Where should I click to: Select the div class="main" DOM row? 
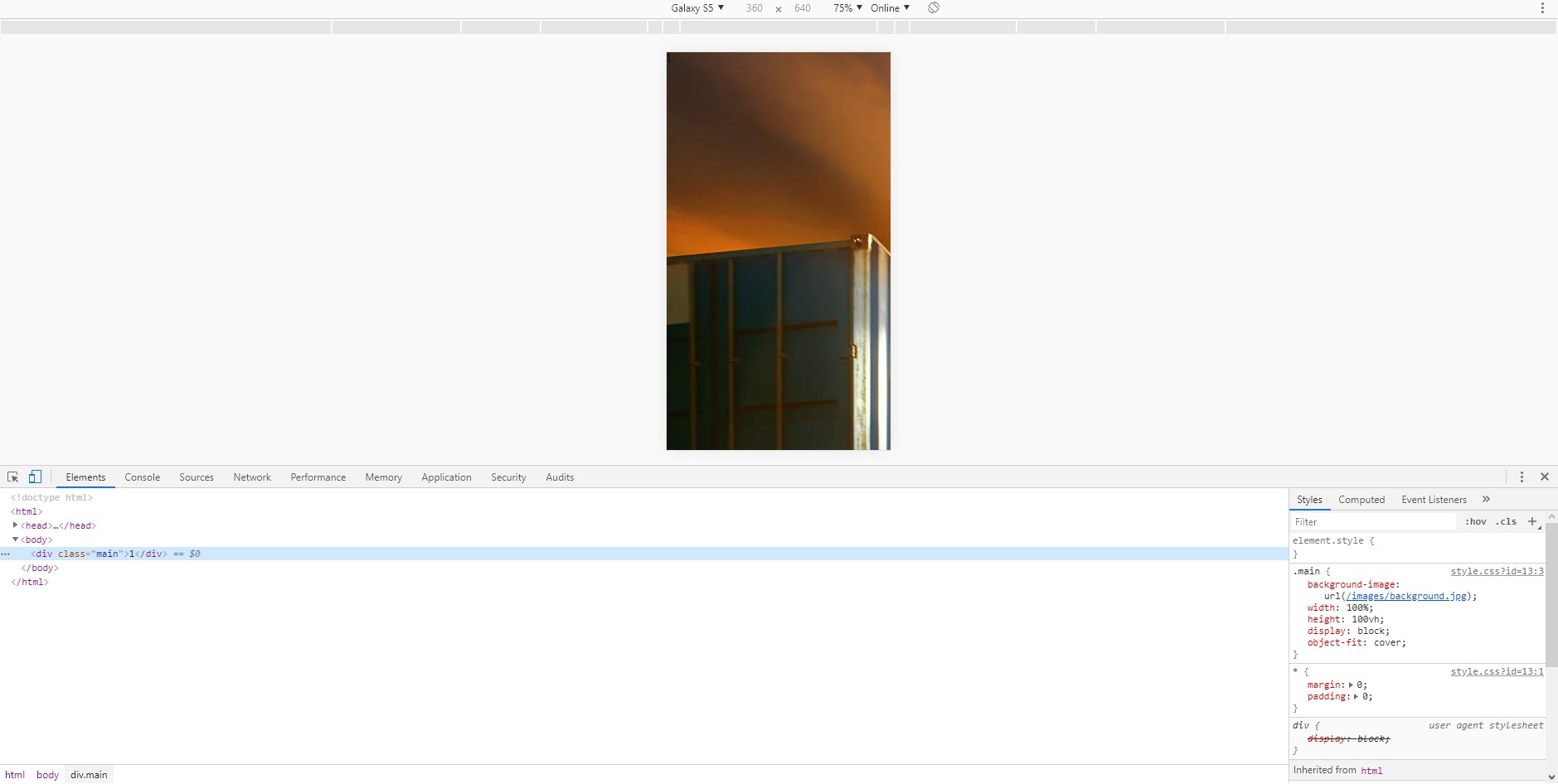pos(643,554)
